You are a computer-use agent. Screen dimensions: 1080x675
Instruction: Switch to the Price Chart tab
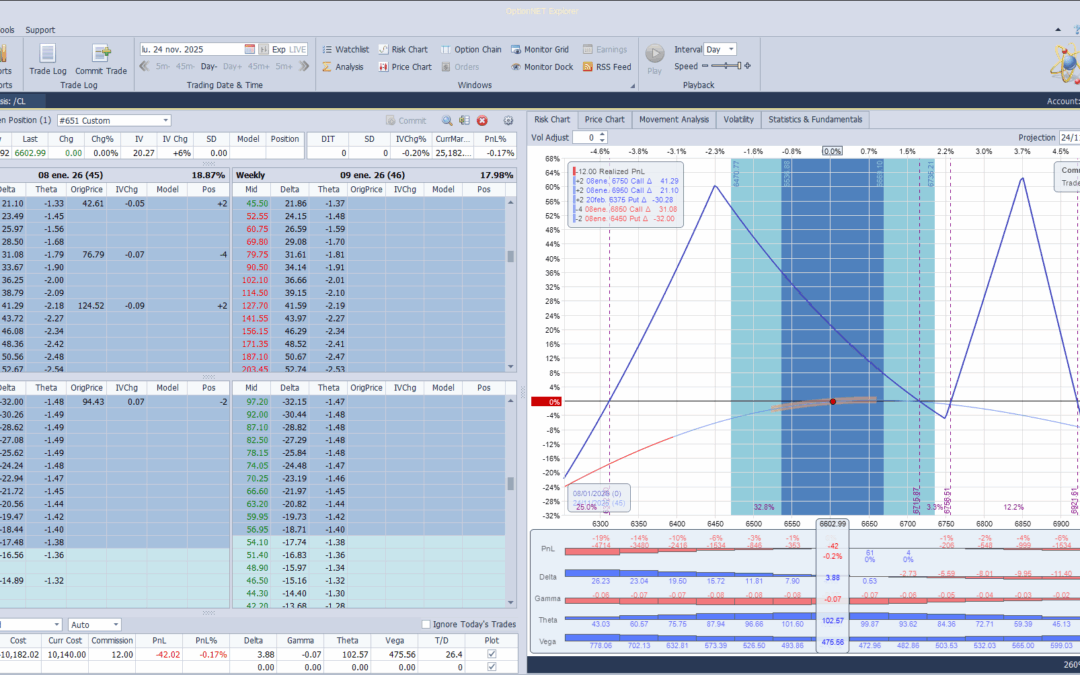click(x=604, y=120)
